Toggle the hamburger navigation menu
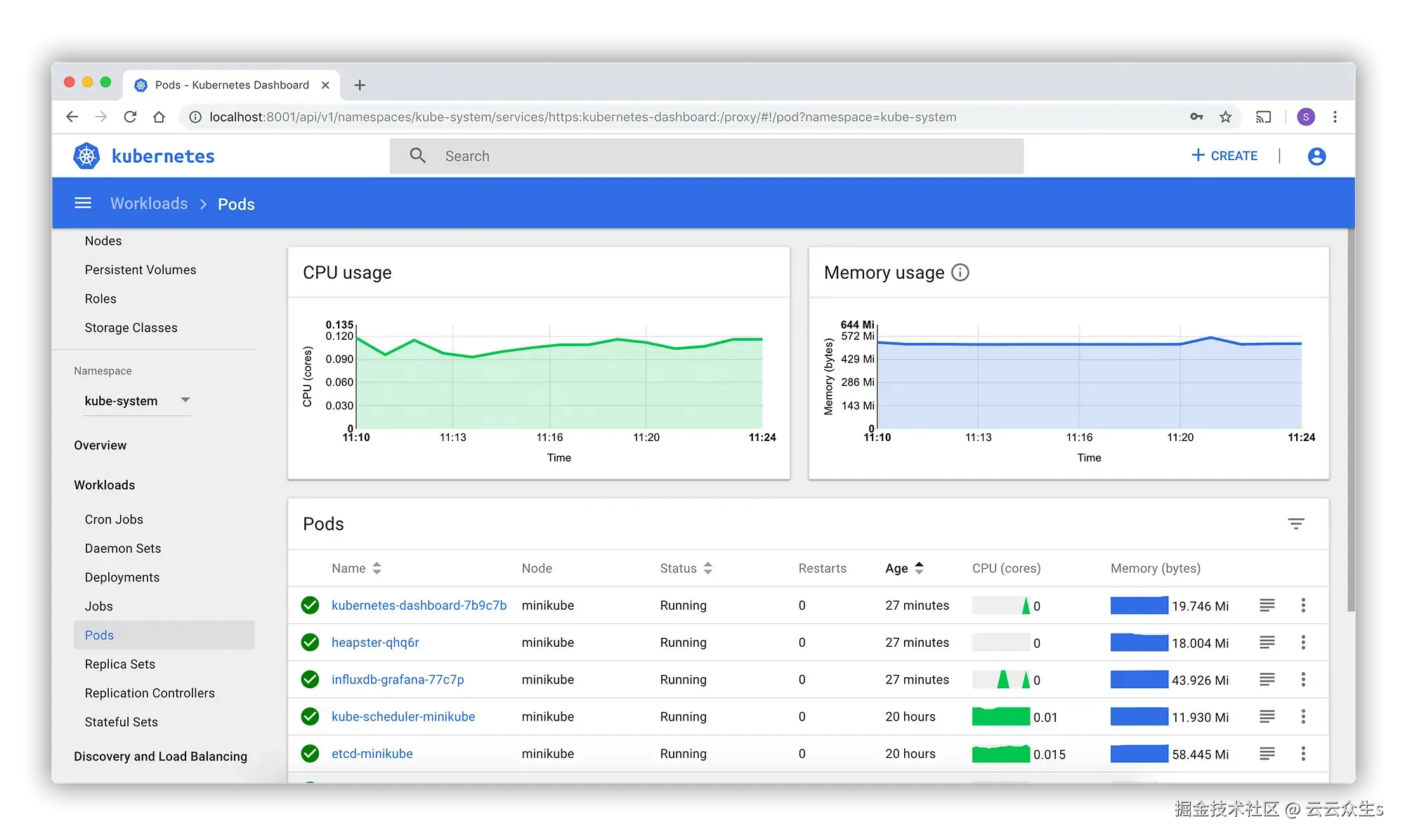The image size is (1405, 840). coord(83,203)
